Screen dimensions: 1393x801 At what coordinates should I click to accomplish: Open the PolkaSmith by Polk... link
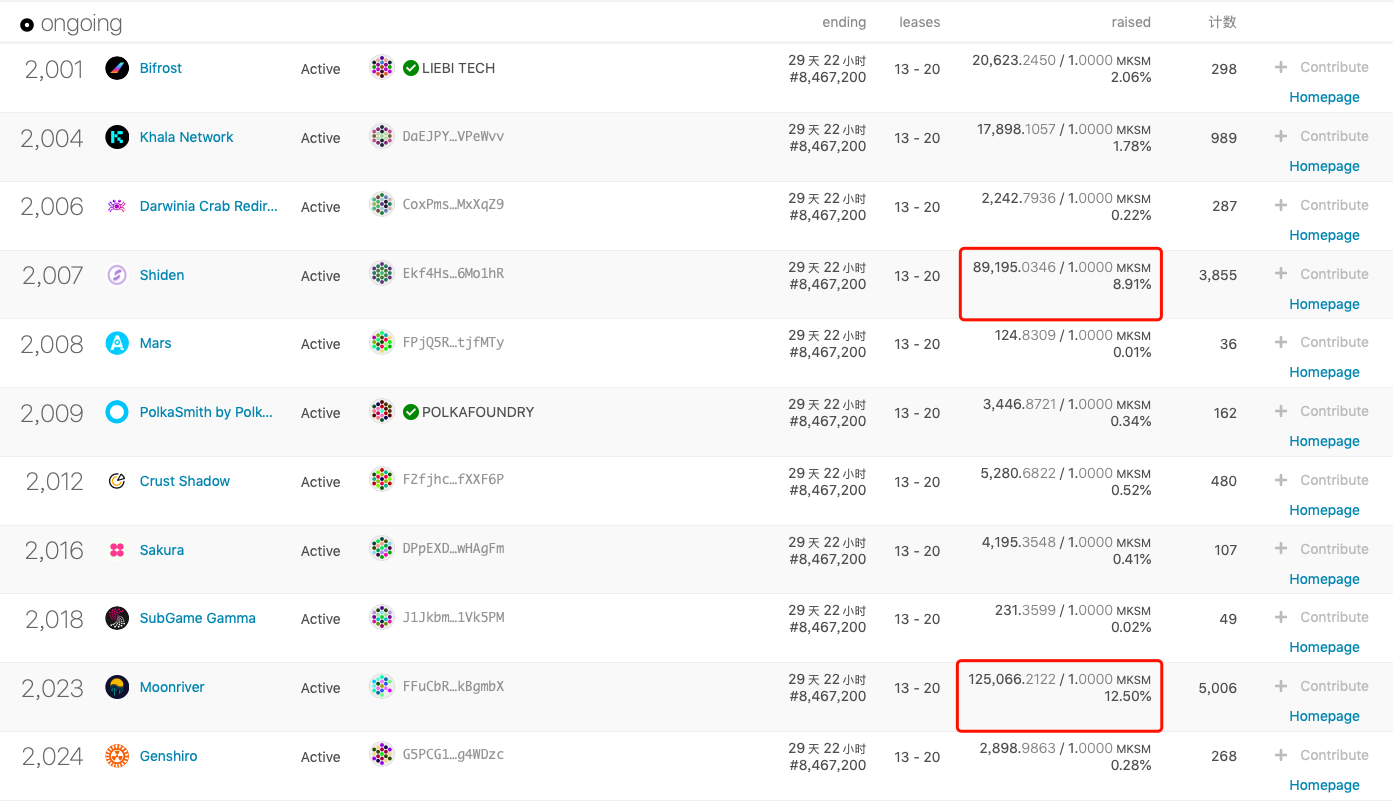(x=206, y=412)
